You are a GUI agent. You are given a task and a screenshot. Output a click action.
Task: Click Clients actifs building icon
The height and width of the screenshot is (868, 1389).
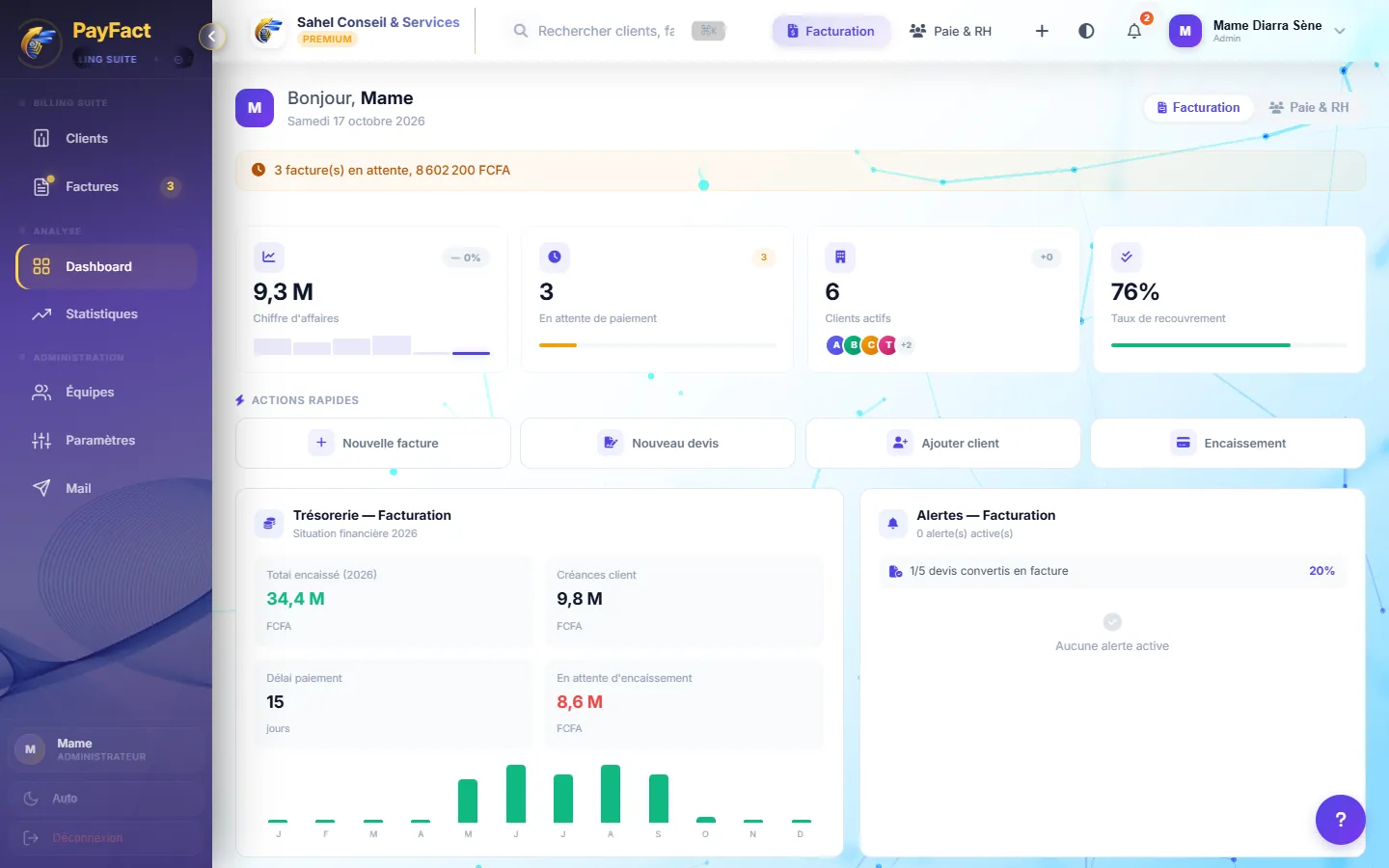(x=840, y=258)
